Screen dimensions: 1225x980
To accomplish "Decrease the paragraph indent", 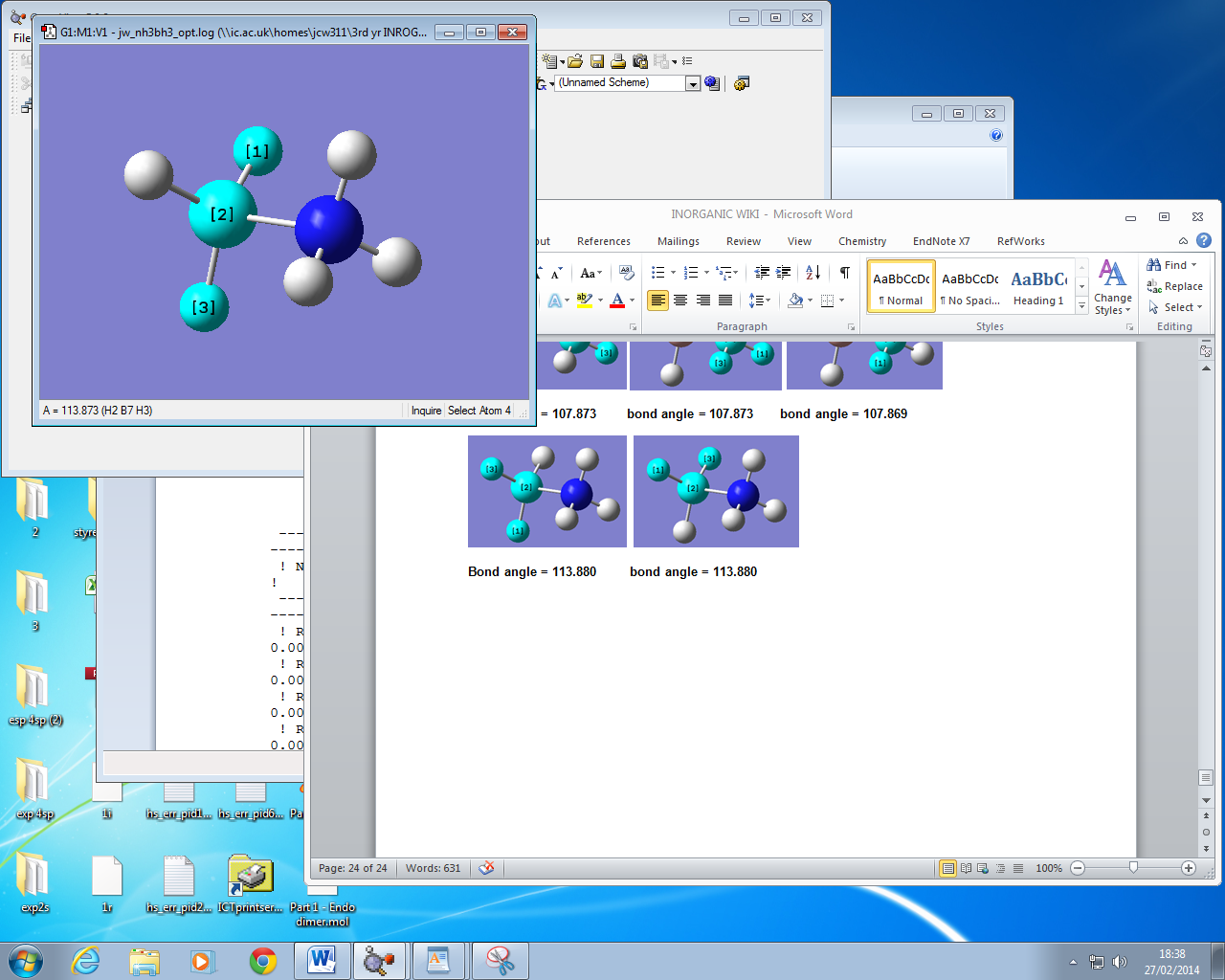I will pyautogui.click(x=762, y=274).
